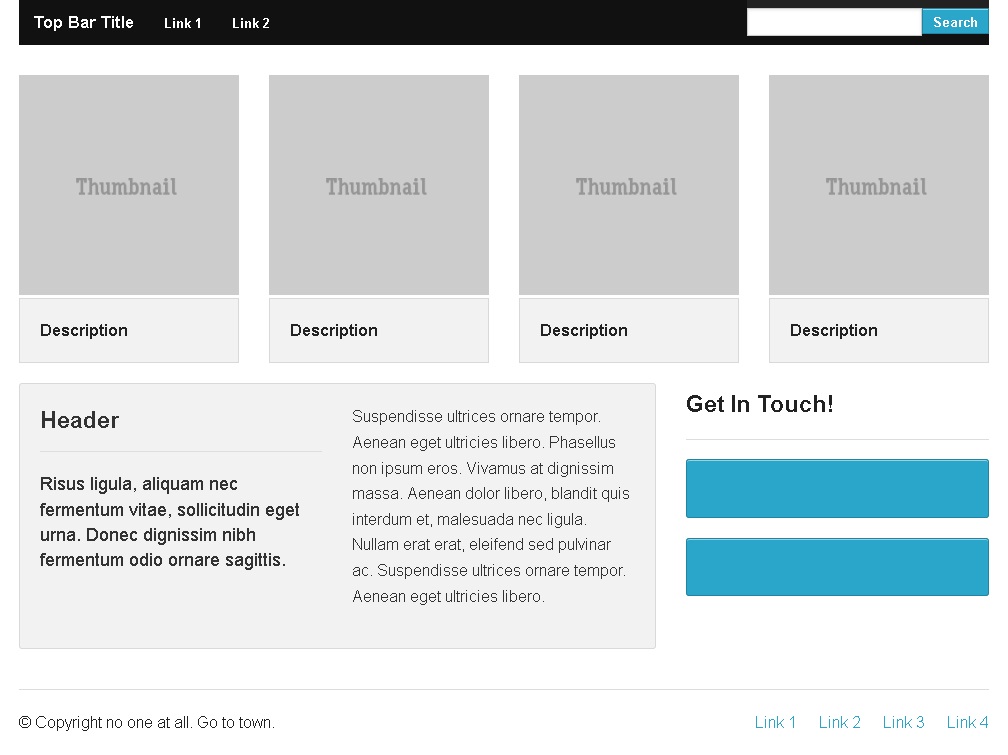The height and width of the screenshot is (755, 1008).
Task: Click the copyright notice text
Action: tap(149, 722)
